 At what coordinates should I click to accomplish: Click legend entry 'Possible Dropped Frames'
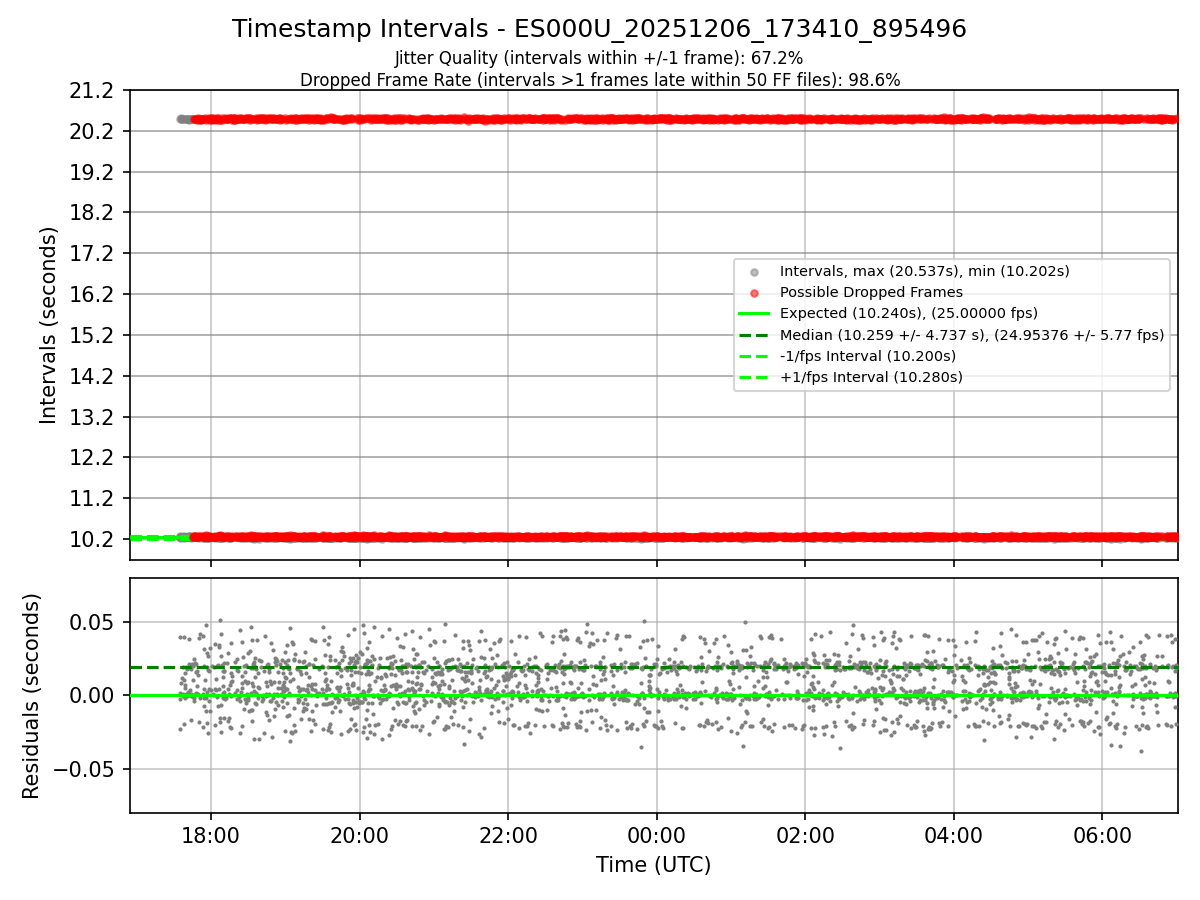871,292
